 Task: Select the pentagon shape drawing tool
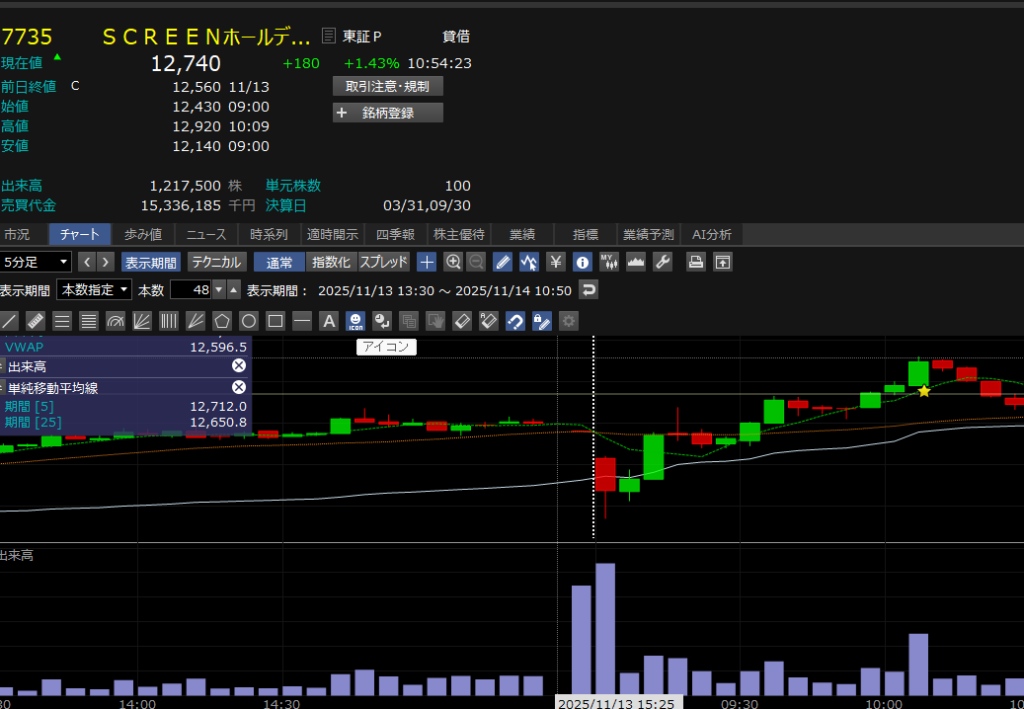tap(222, 321)
